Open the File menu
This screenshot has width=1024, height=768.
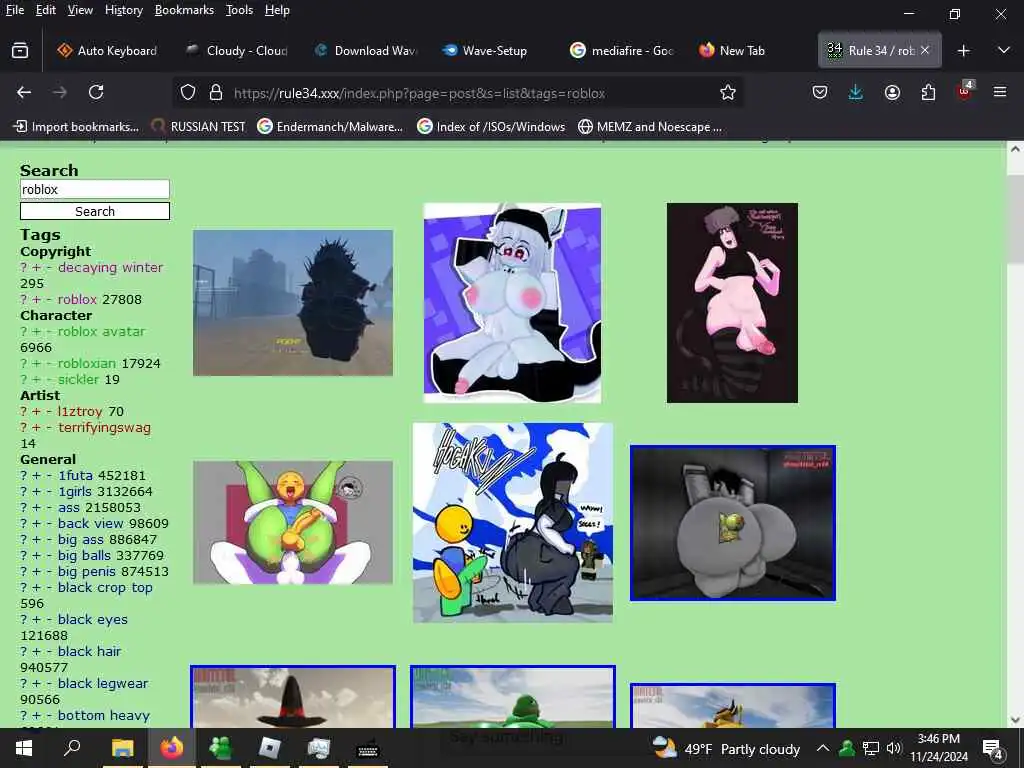[14, 10]
